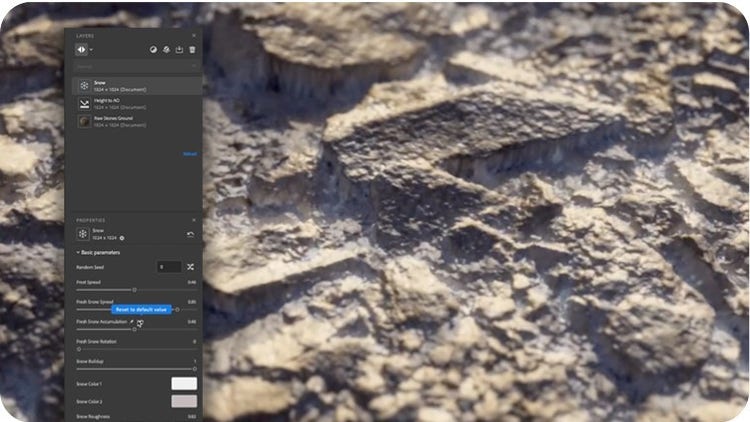
Task: Collapse the Basic parameters section
Action: (x=79, y=253)
